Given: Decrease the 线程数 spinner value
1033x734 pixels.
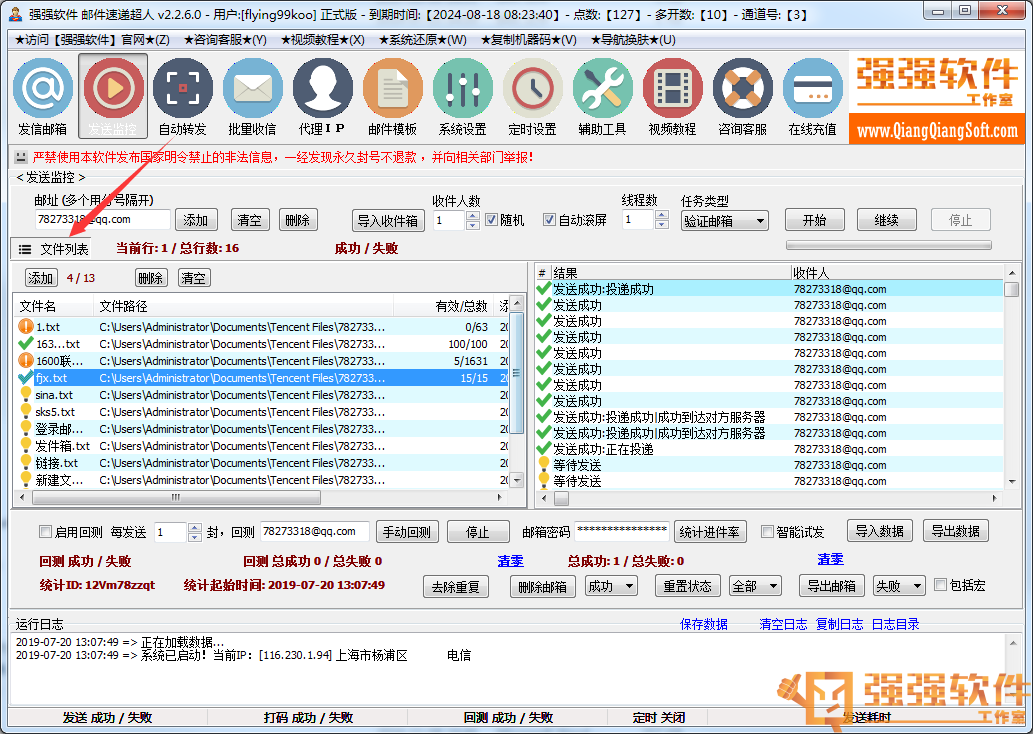Looking at the screenshot, I should 662,225.
